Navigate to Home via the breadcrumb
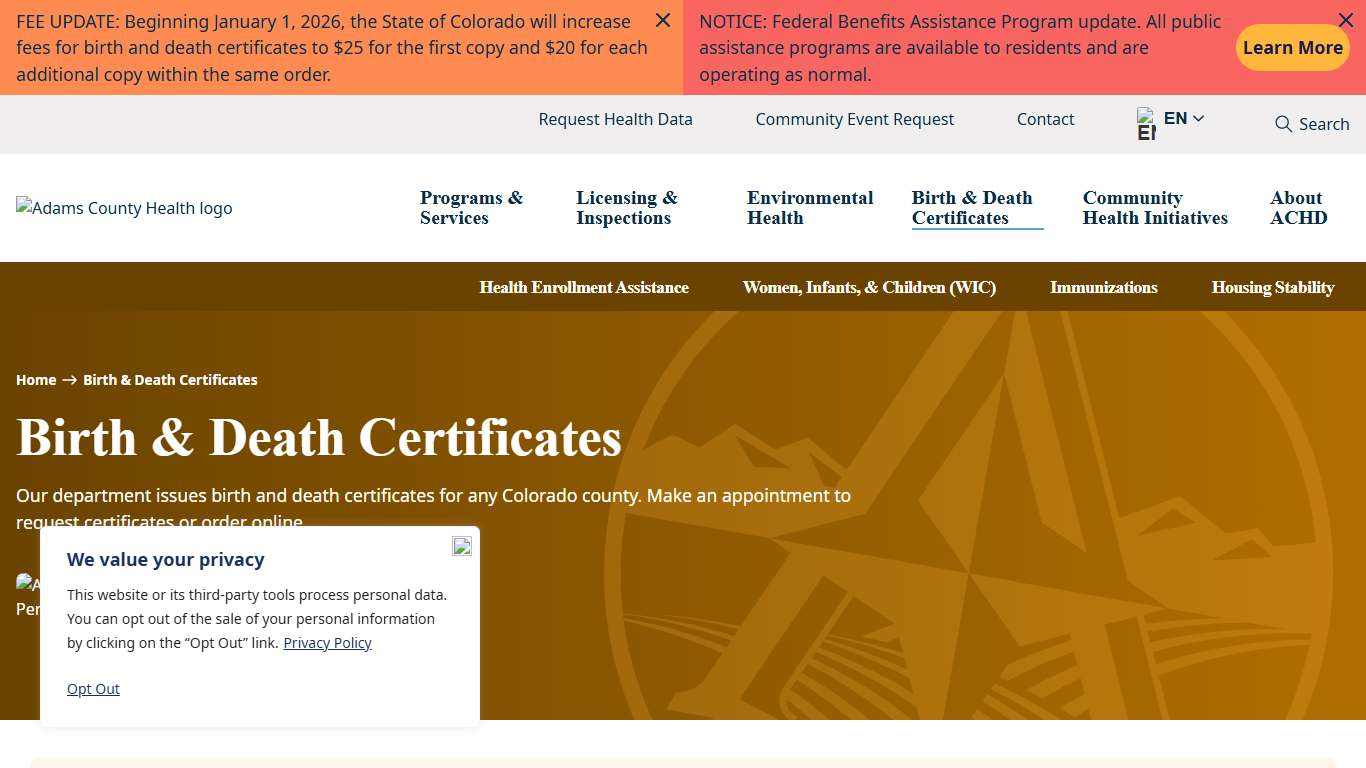The width and height of the screenshot is (1366, 768). (x=36, y=380)
